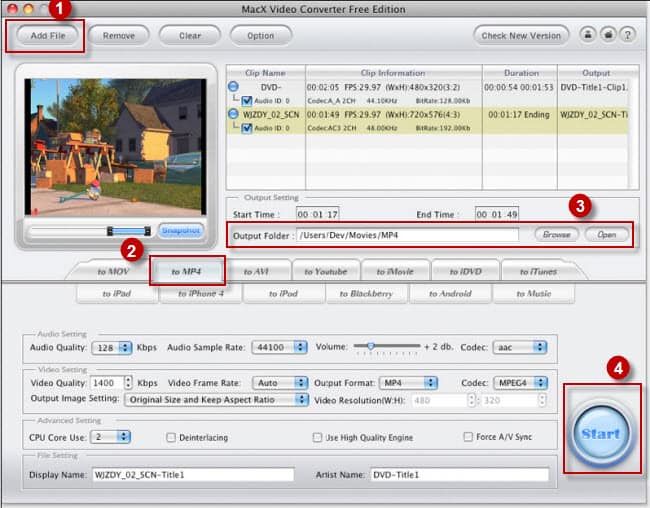This screenshot has height=508, width=650.
Task: Open the video Codec MPEG4 dropdown
Action: (521, 383)
